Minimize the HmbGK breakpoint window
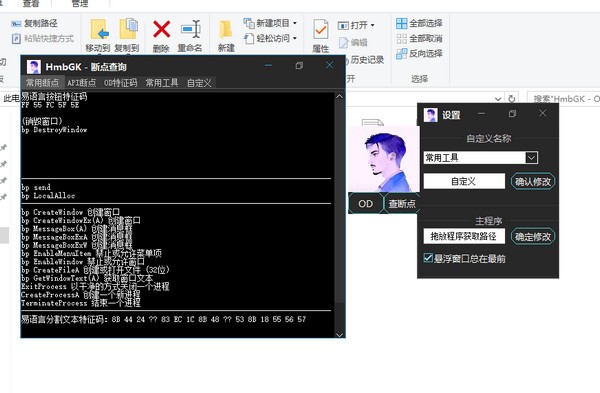The width and height of the screenshot is (600, 393). point(268,66)
